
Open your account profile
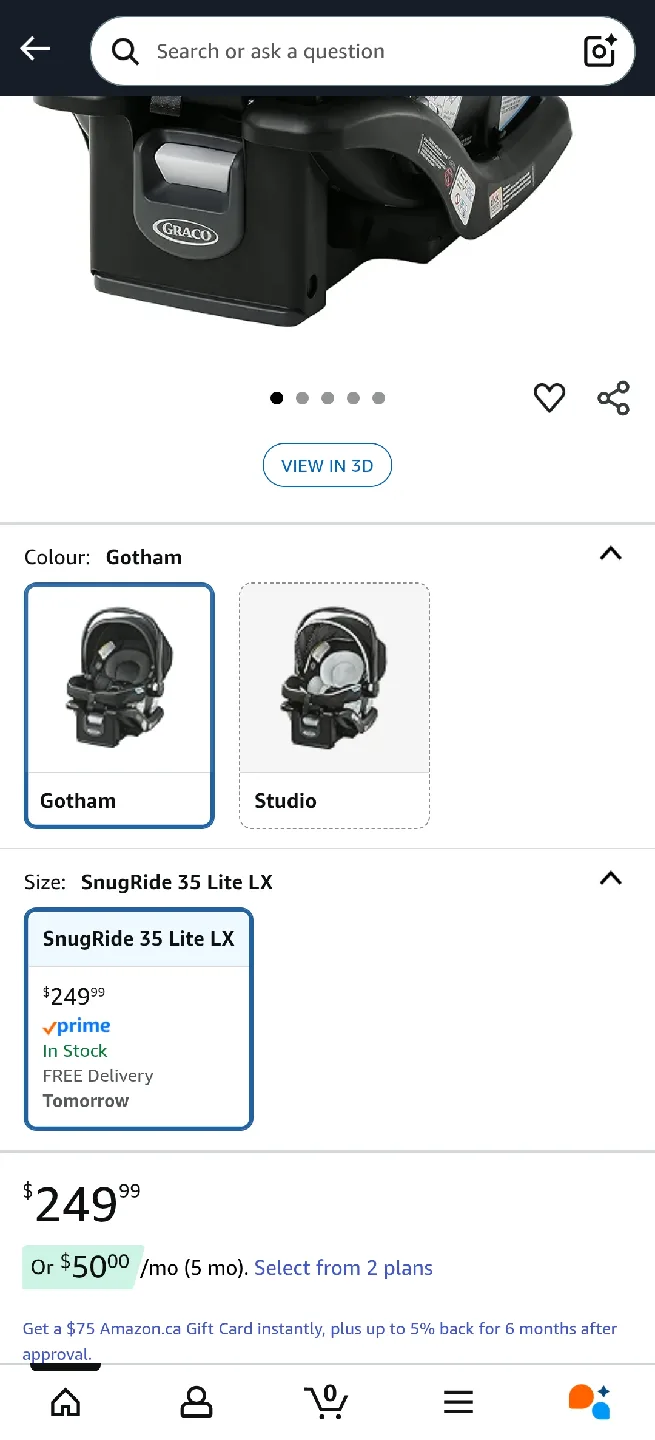click(x=196, y=1401)
